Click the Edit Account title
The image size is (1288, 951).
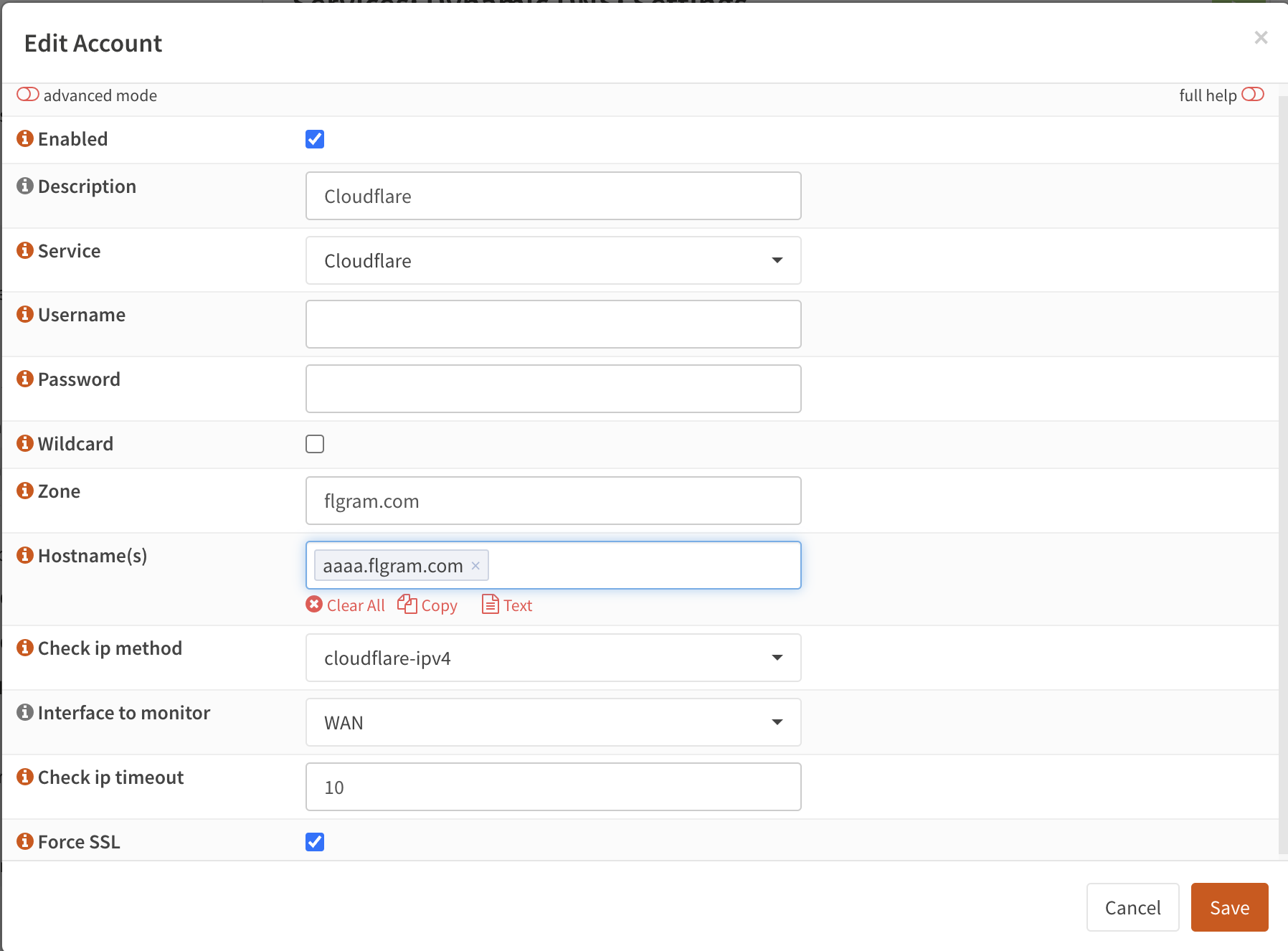click(x=93, y=43)
